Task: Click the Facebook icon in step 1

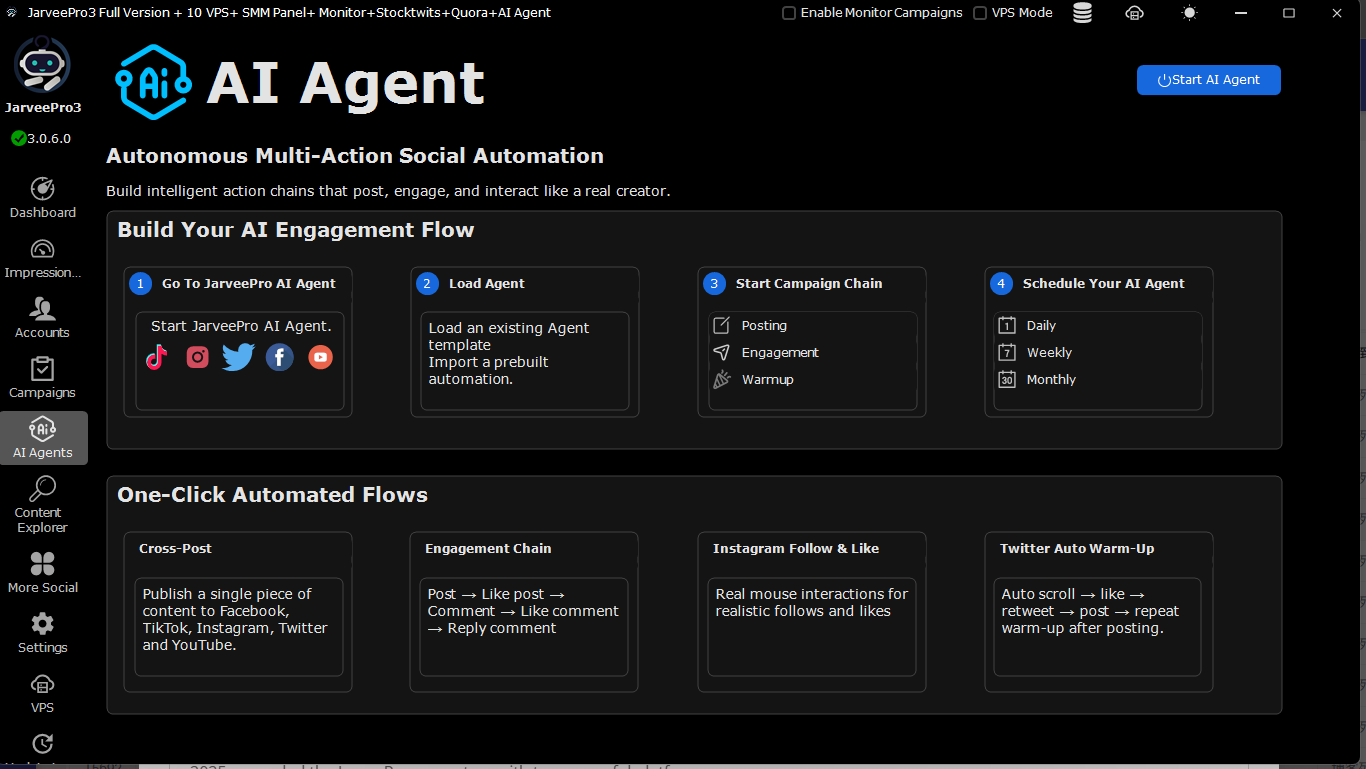Action: tap(280, 357)
